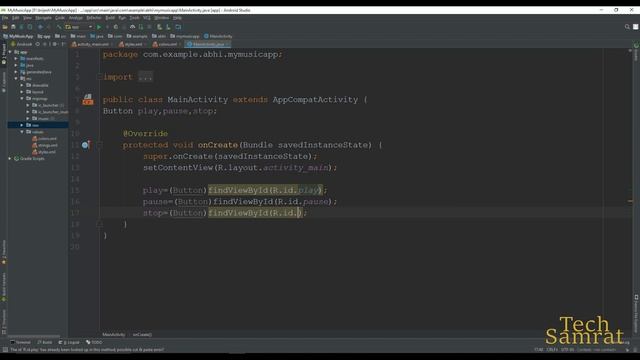Place the cursor after R.id. on line 17
Viewport: 640px width, 360px height.
coord(299,213)
